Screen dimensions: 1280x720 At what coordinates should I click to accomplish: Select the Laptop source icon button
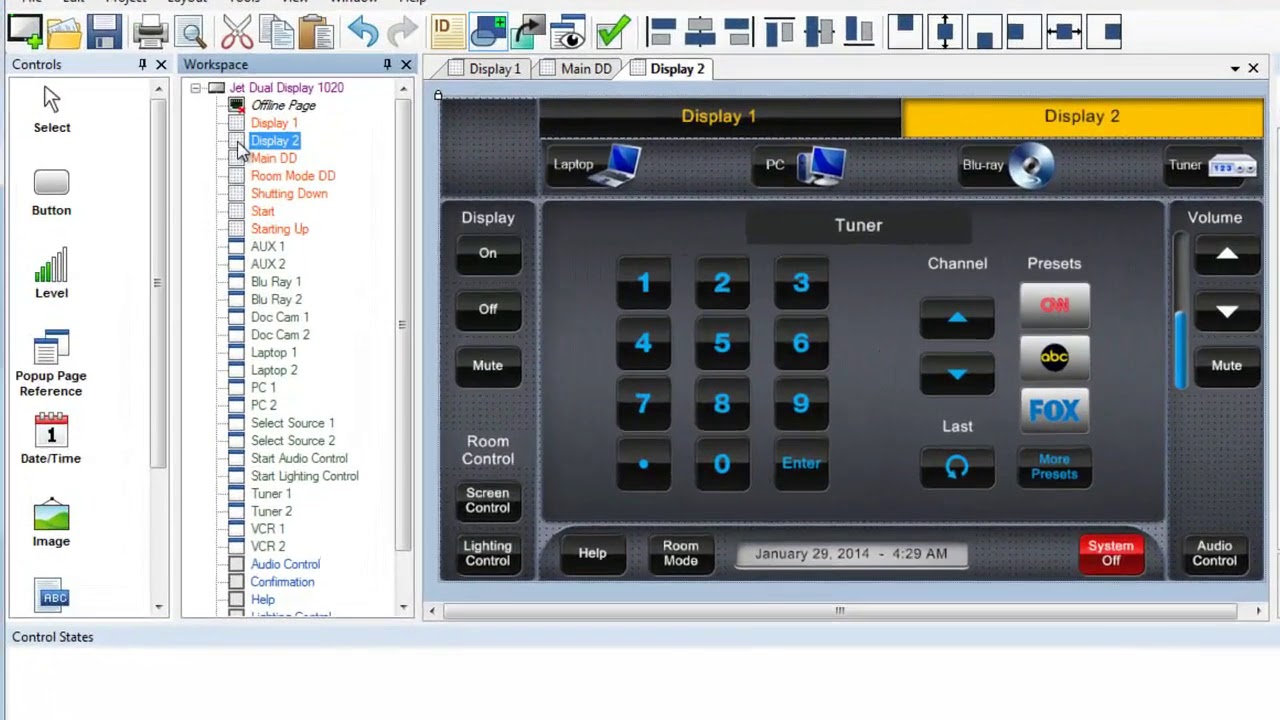[596, 165]
